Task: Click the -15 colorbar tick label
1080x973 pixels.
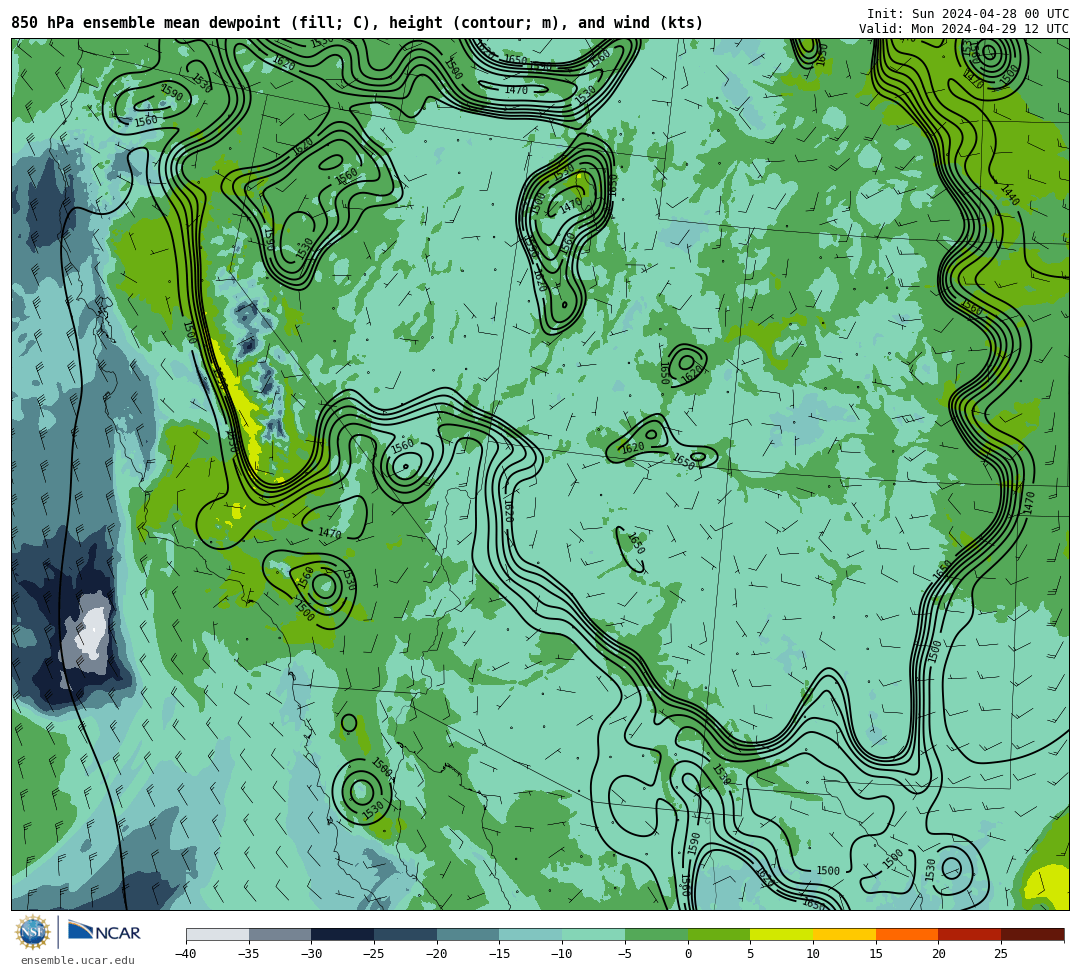Action: [x=499, y=954]
